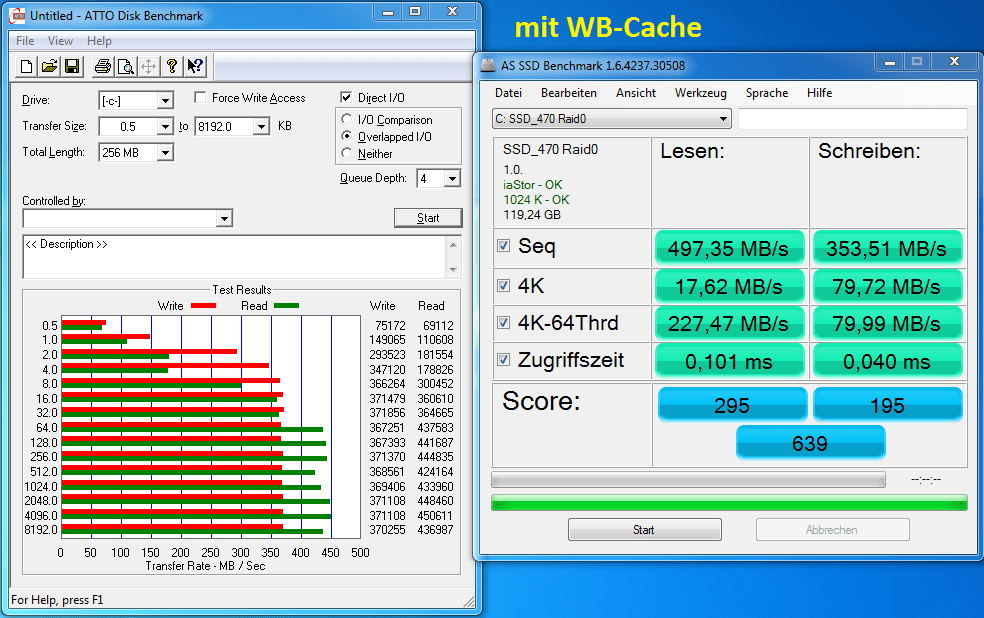Select the Neither radio button
This screenshot has height=618, width=984.
click(346, 152)
